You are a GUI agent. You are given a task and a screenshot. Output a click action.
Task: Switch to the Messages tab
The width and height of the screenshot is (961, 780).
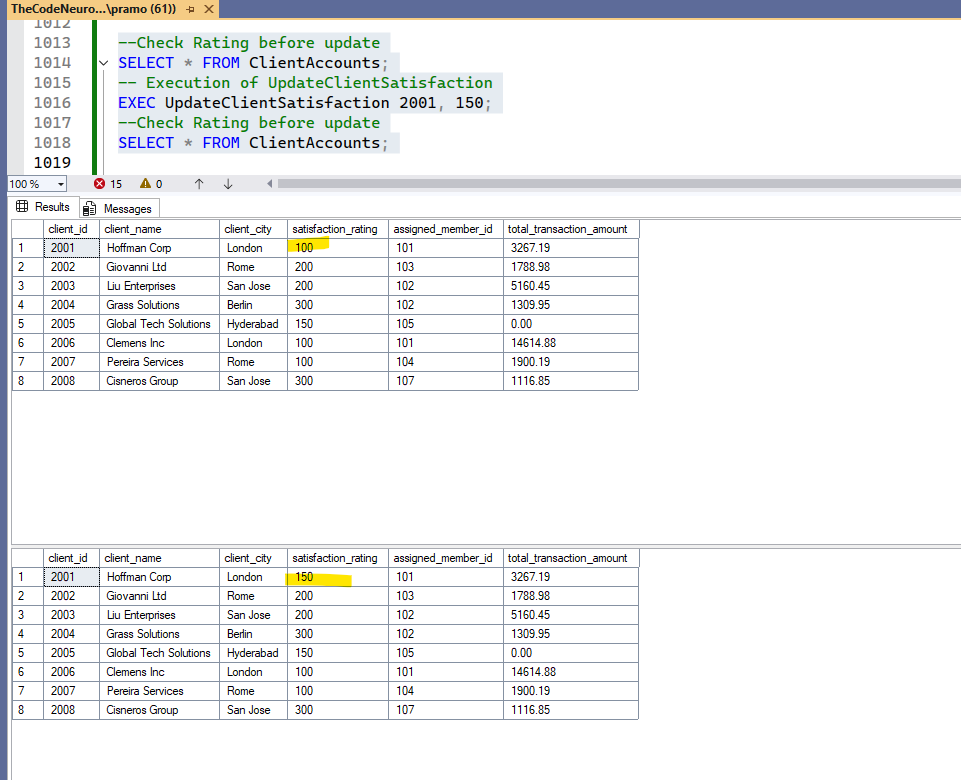click(x=120, y=209)
